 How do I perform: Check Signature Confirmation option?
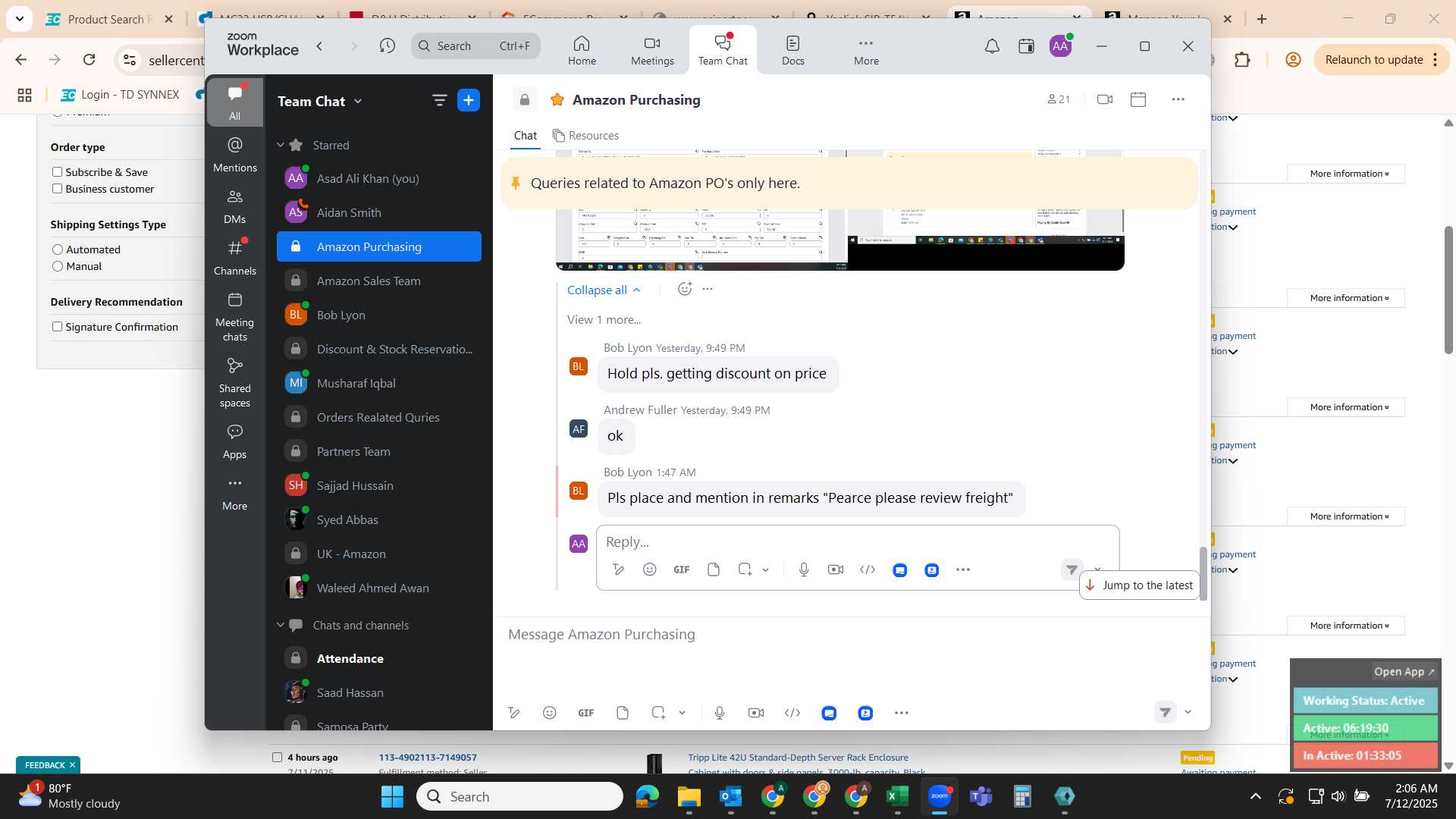click(x=57, y=327)
